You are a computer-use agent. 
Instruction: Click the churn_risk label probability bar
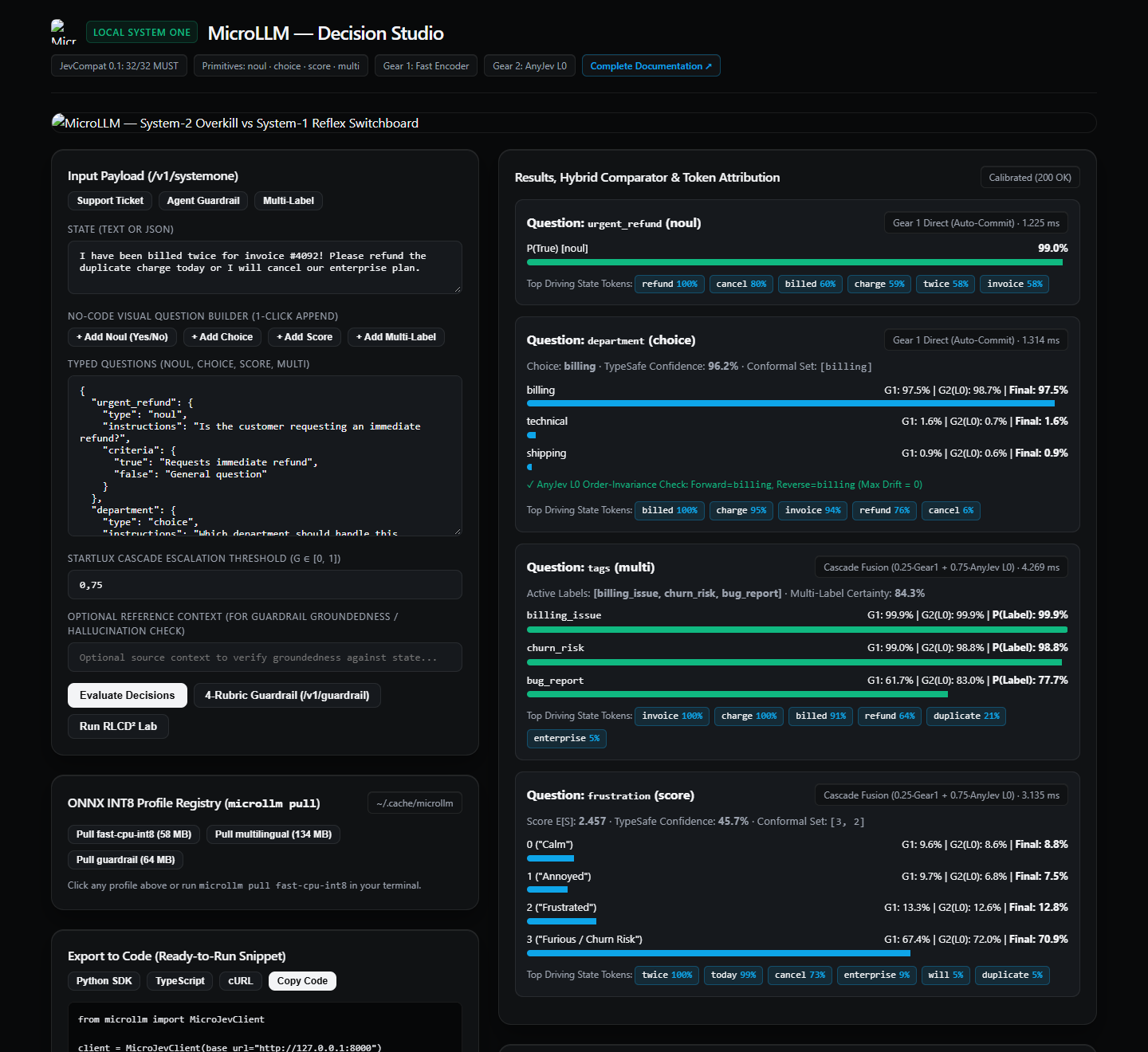coord(797,661)
